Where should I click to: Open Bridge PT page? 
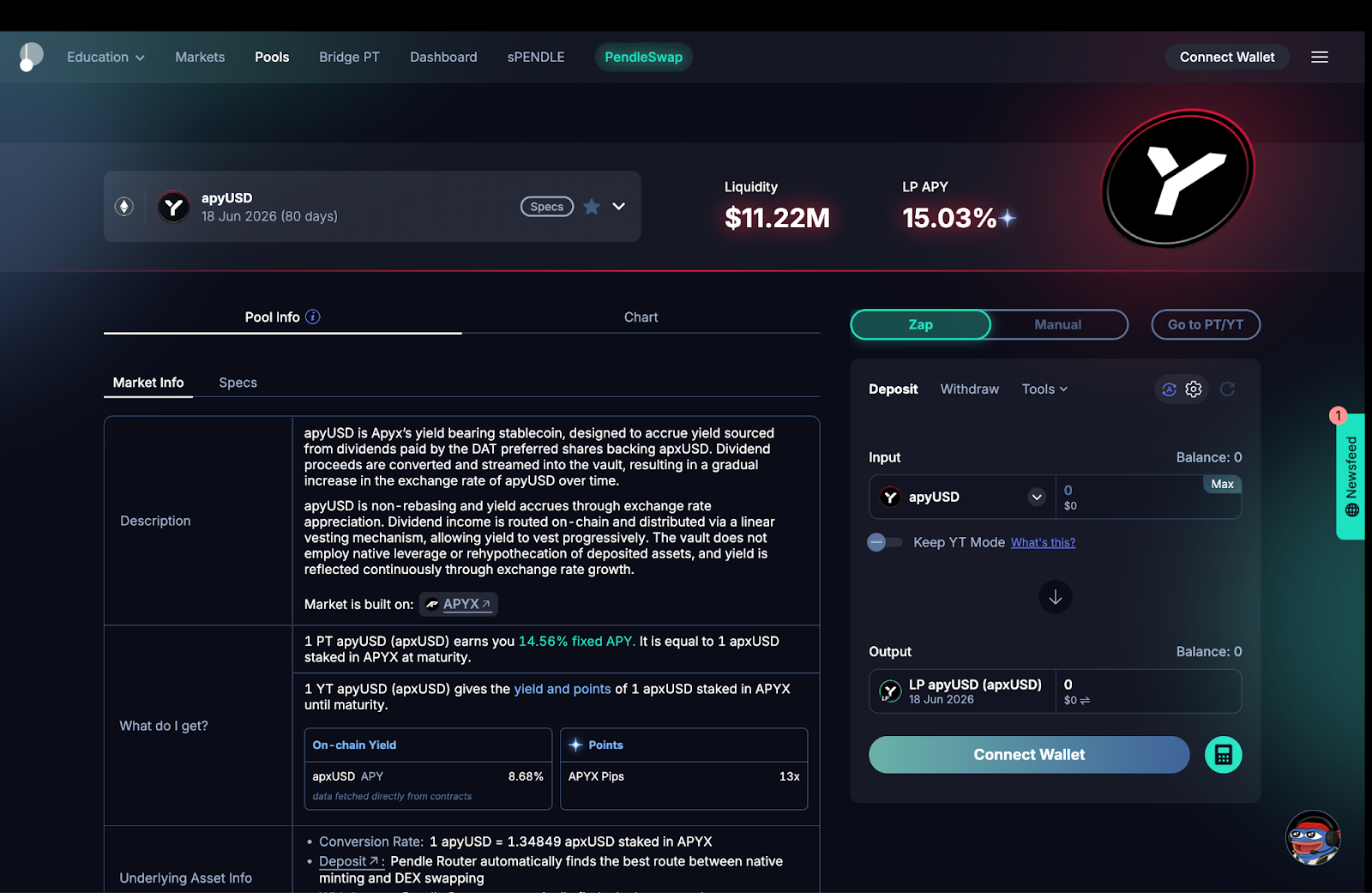click(x=349, y=57)
